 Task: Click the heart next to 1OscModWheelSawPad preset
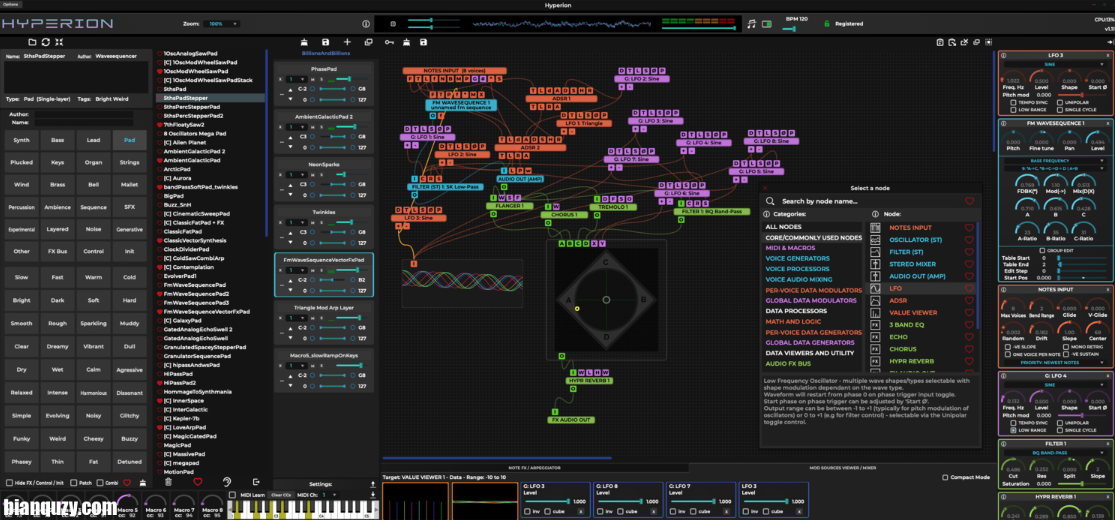pos(159,72)
